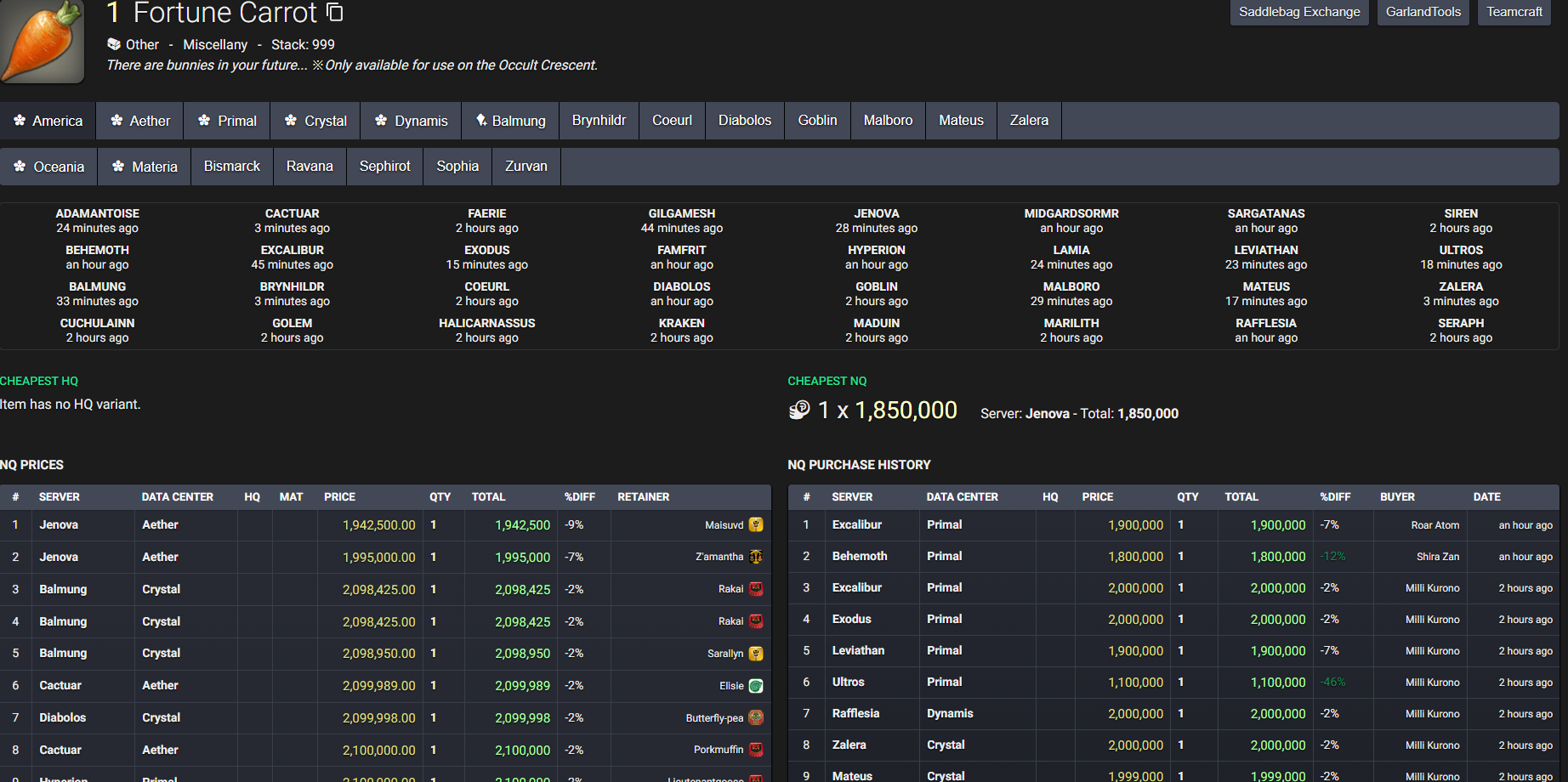Click the 1,942,500.00 price in row 1
The width and height of the screenshot is (1568, 782).
tap(379, 525)
